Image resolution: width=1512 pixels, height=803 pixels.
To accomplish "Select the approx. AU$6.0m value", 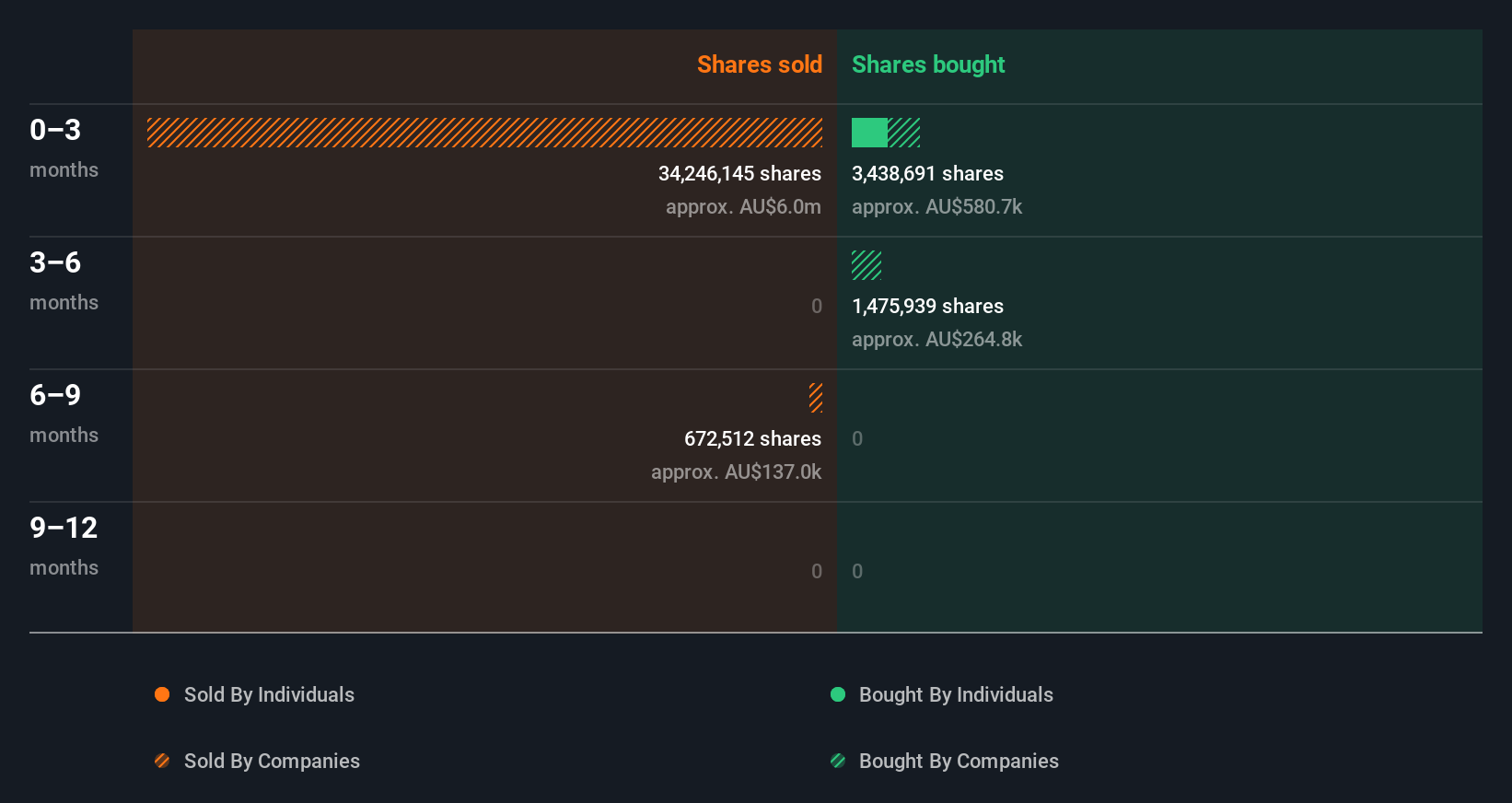I will point(743,206).
